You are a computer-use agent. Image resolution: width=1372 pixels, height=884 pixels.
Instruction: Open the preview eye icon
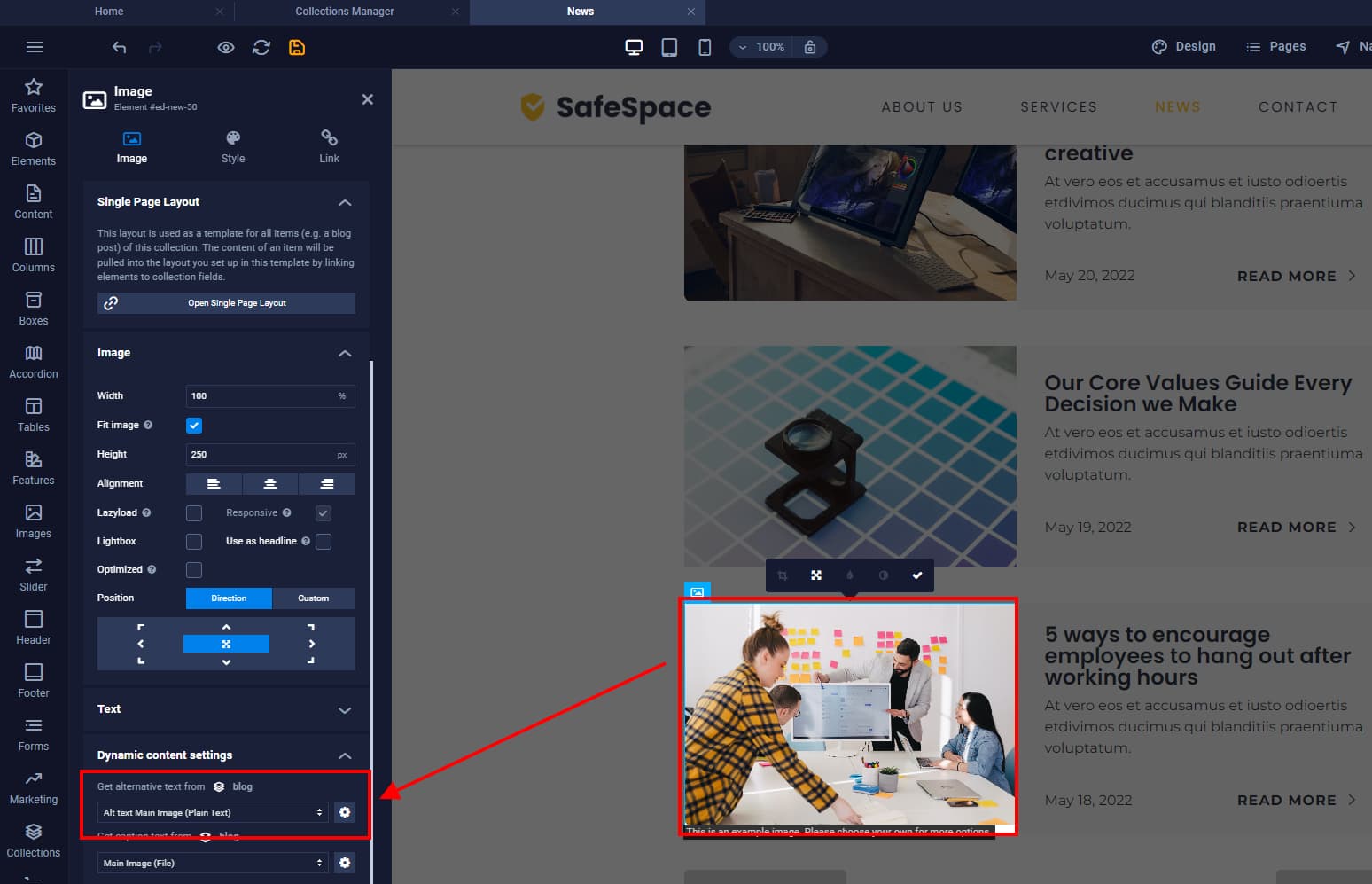click(x=226, y=47)
